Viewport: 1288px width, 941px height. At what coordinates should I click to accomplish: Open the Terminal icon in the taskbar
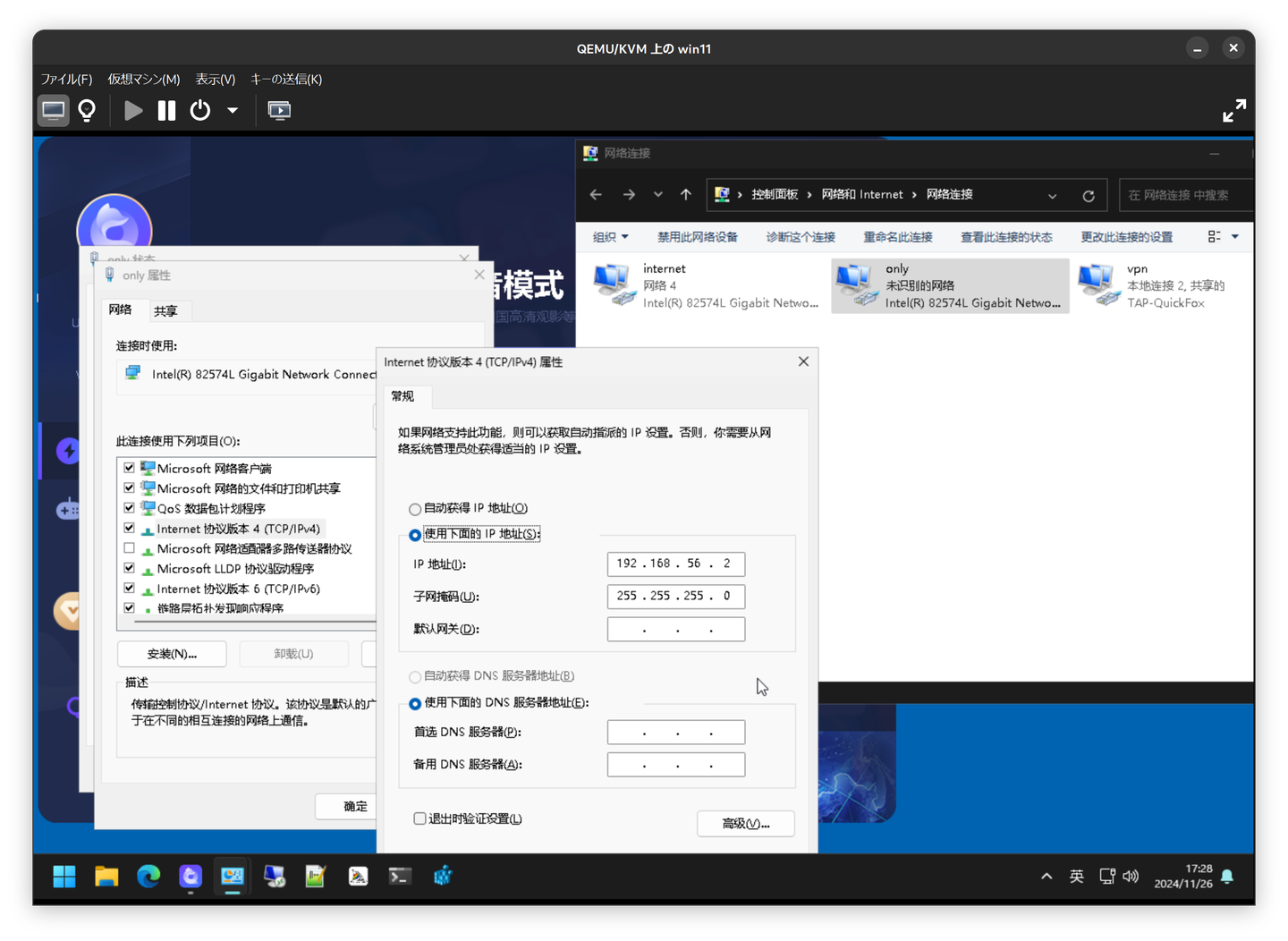(400, 877)
